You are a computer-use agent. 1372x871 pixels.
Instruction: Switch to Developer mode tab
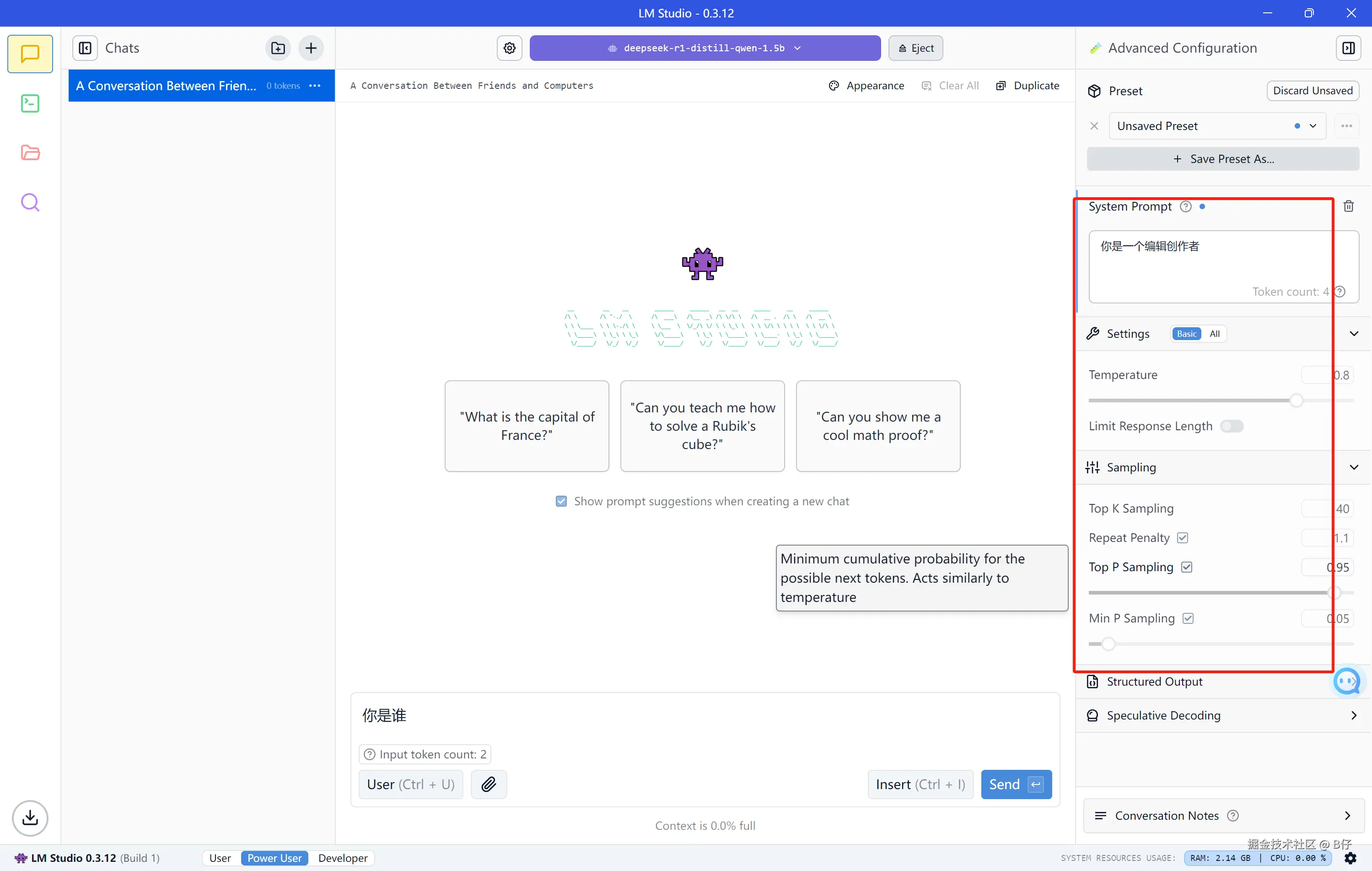point(343,857)
